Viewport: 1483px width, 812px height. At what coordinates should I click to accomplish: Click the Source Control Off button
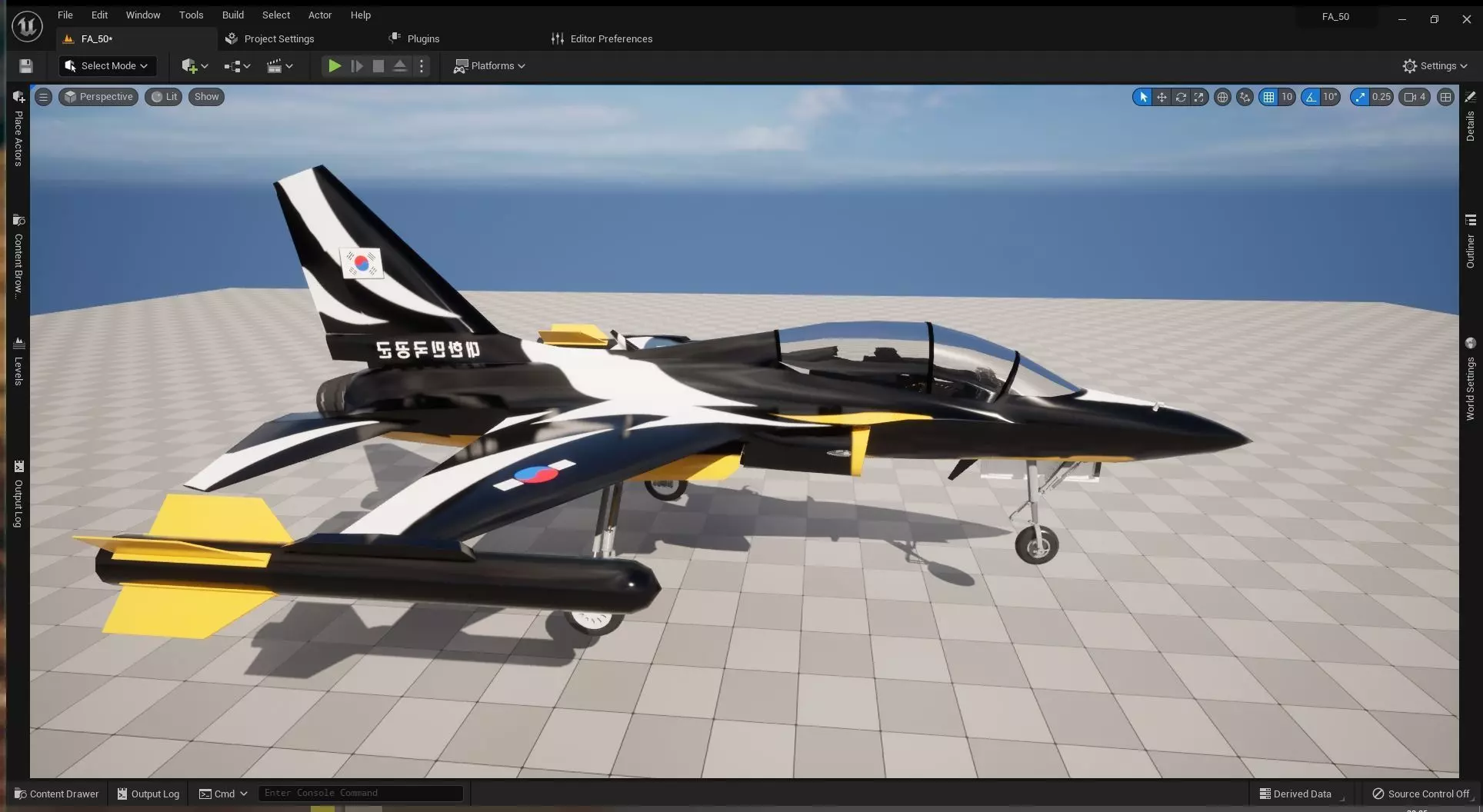[1421, 794]
